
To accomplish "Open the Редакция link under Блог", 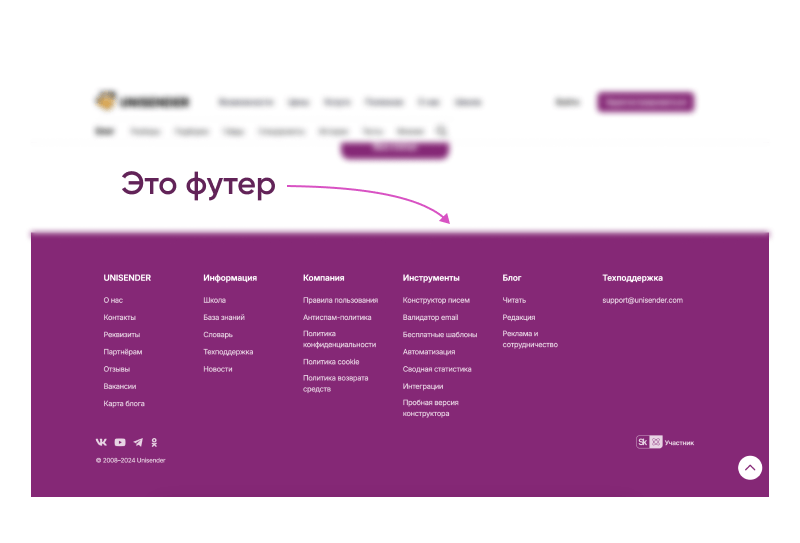I will tap(518, 317).
